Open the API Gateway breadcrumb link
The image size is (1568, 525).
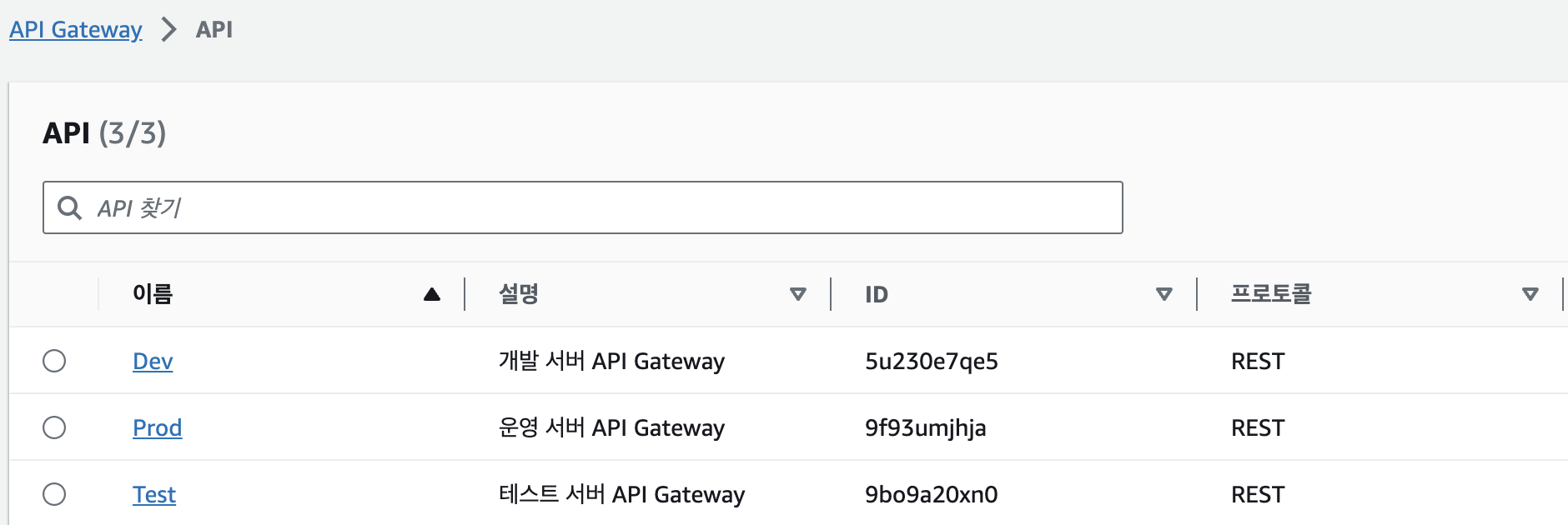pyautogui.click(x=76, y=30)
